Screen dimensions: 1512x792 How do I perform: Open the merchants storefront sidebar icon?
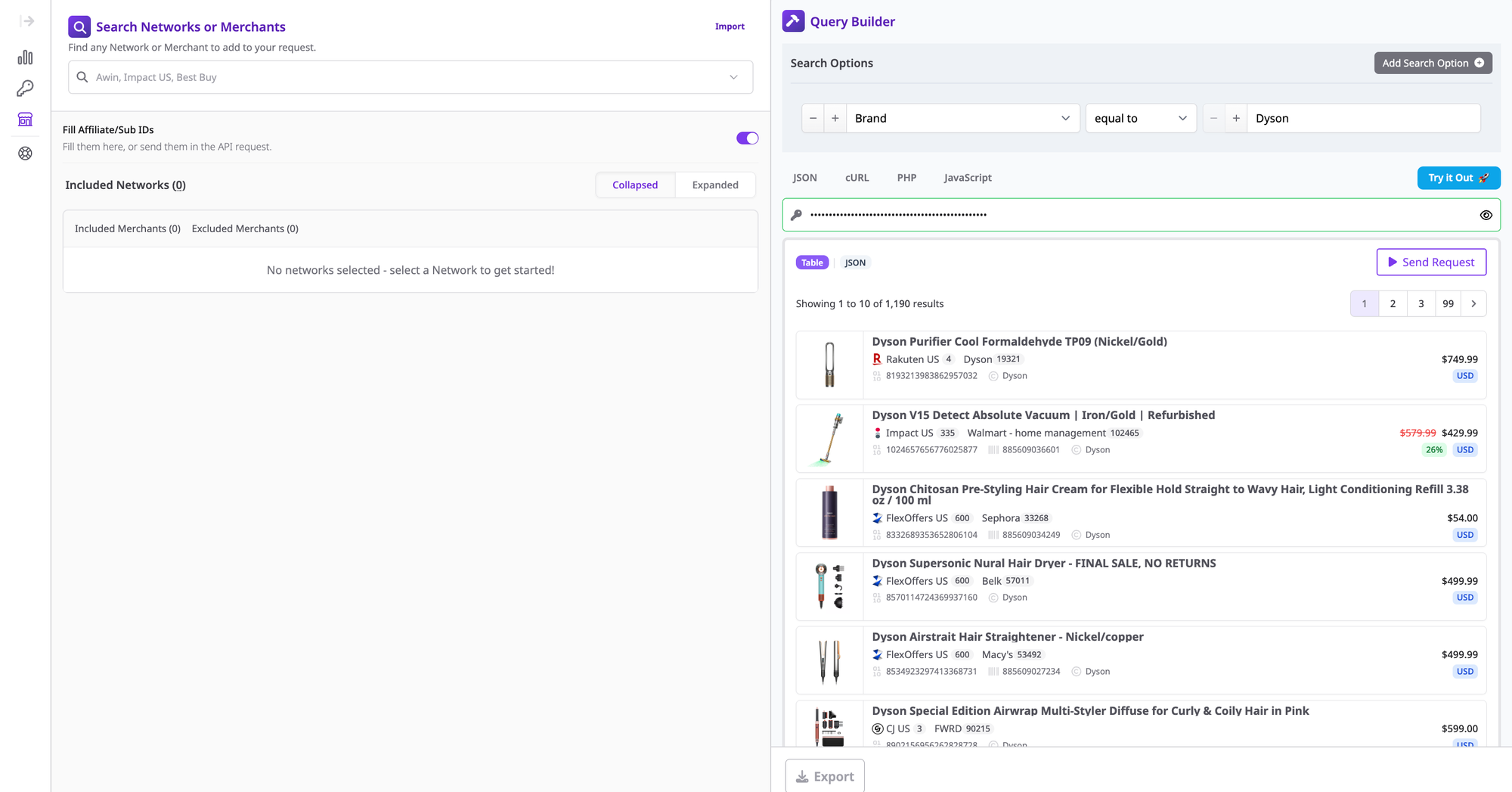[25, 120]
